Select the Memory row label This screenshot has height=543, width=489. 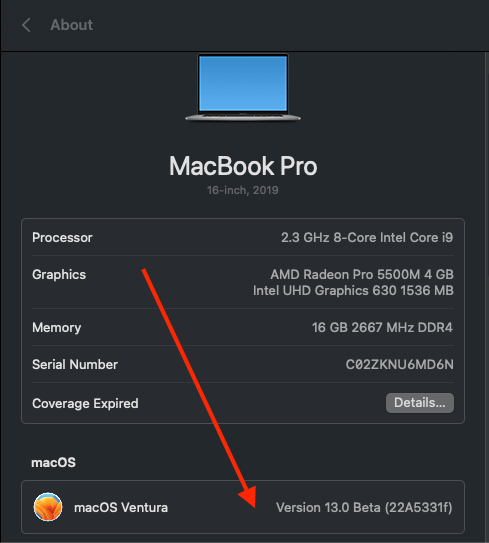(56, 328)
